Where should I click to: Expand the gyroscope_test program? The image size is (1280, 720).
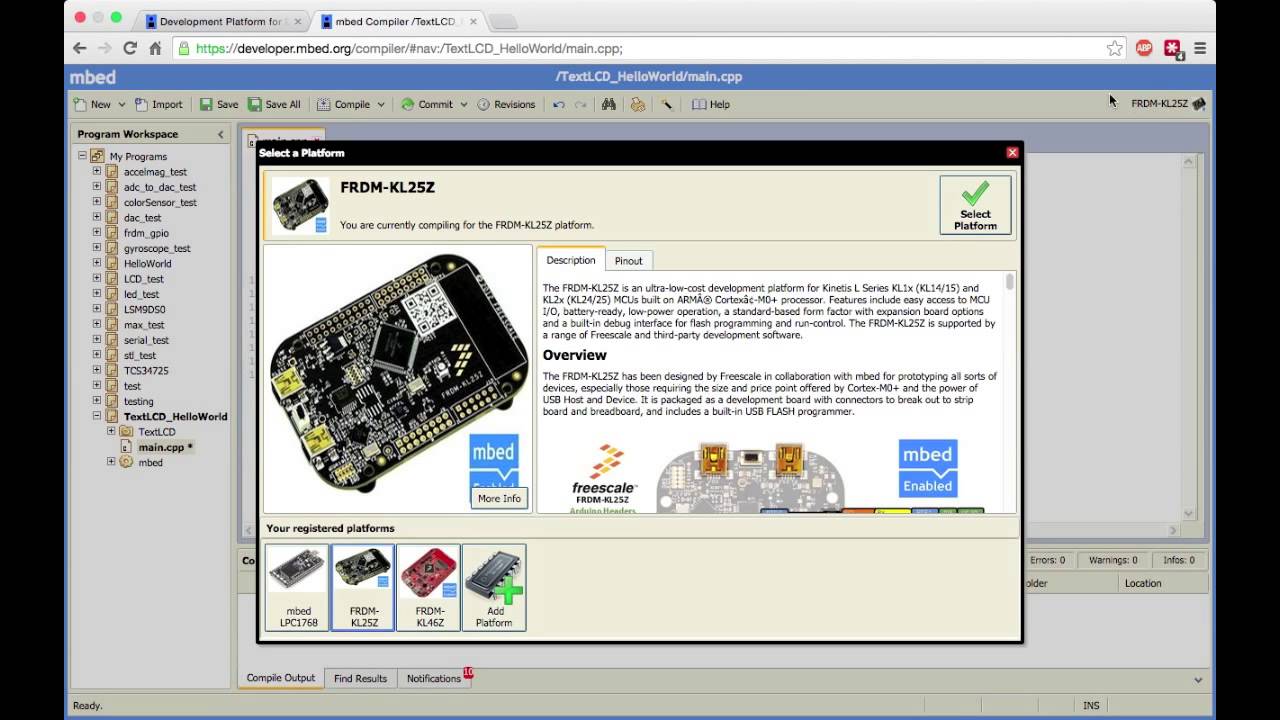coord(97,248)
